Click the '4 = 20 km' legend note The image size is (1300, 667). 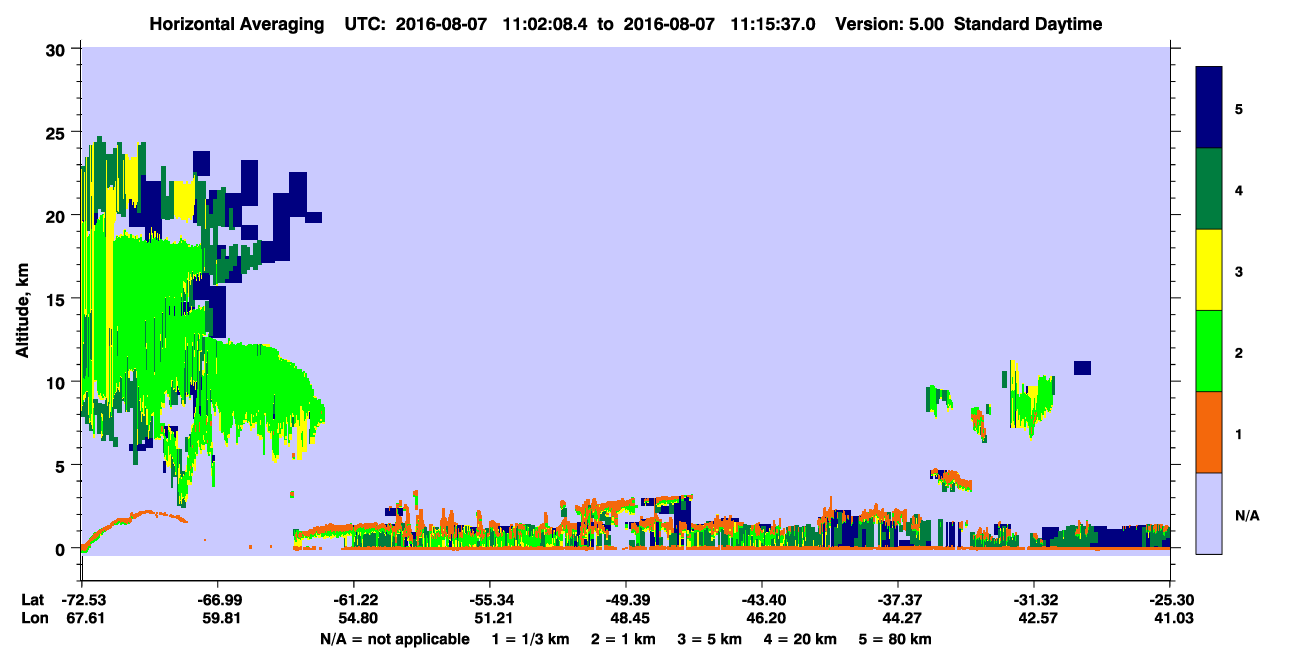(x=802, y=639)
